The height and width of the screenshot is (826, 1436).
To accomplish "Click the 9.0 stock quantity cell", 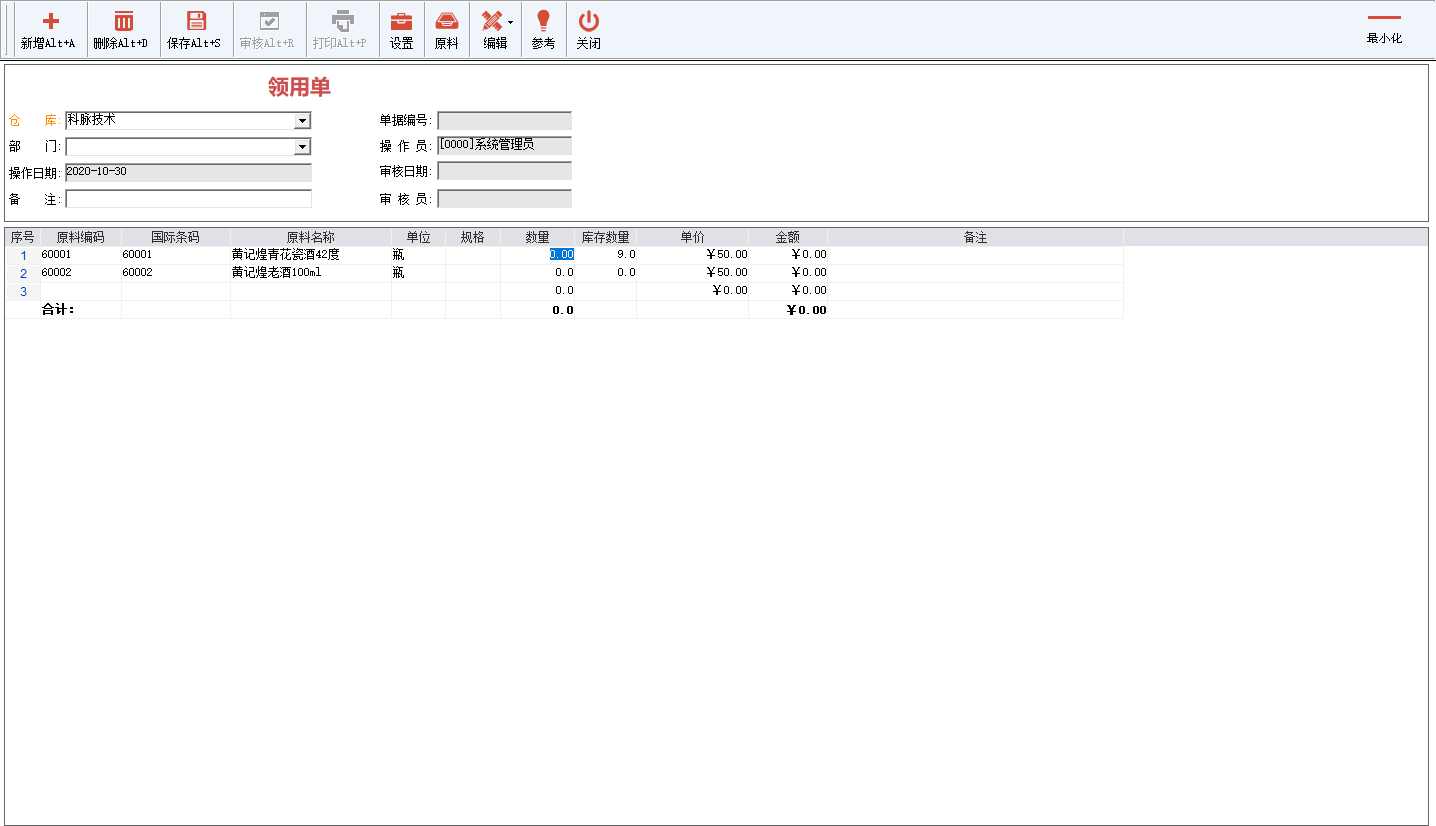I will [x=606, y=255].
